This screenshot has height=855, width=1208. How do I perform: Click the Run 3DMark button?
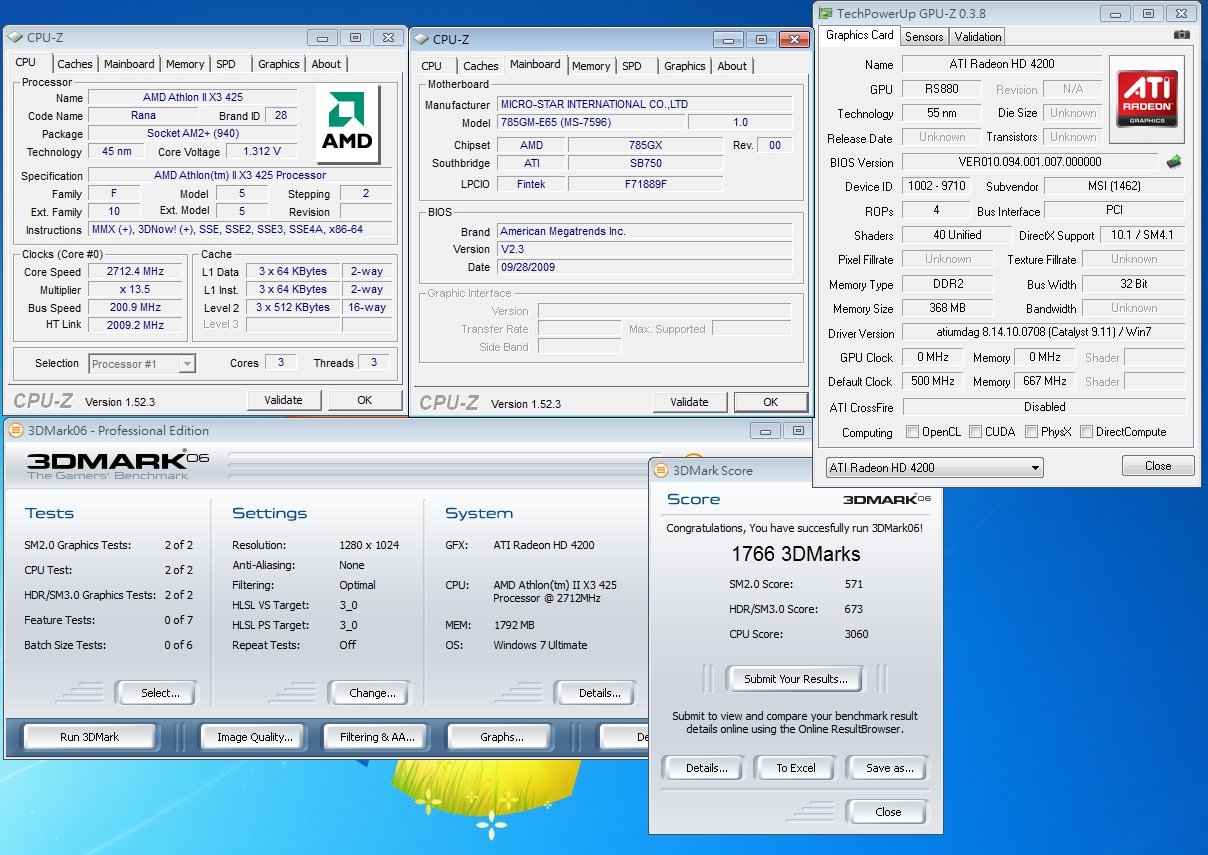[89, 737]
